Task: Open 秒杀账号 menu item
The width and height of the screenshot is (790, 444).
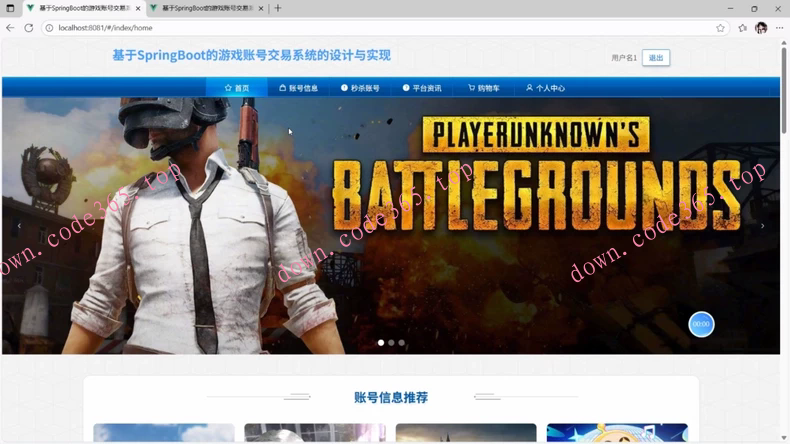Action: click(x=360, y=88)
